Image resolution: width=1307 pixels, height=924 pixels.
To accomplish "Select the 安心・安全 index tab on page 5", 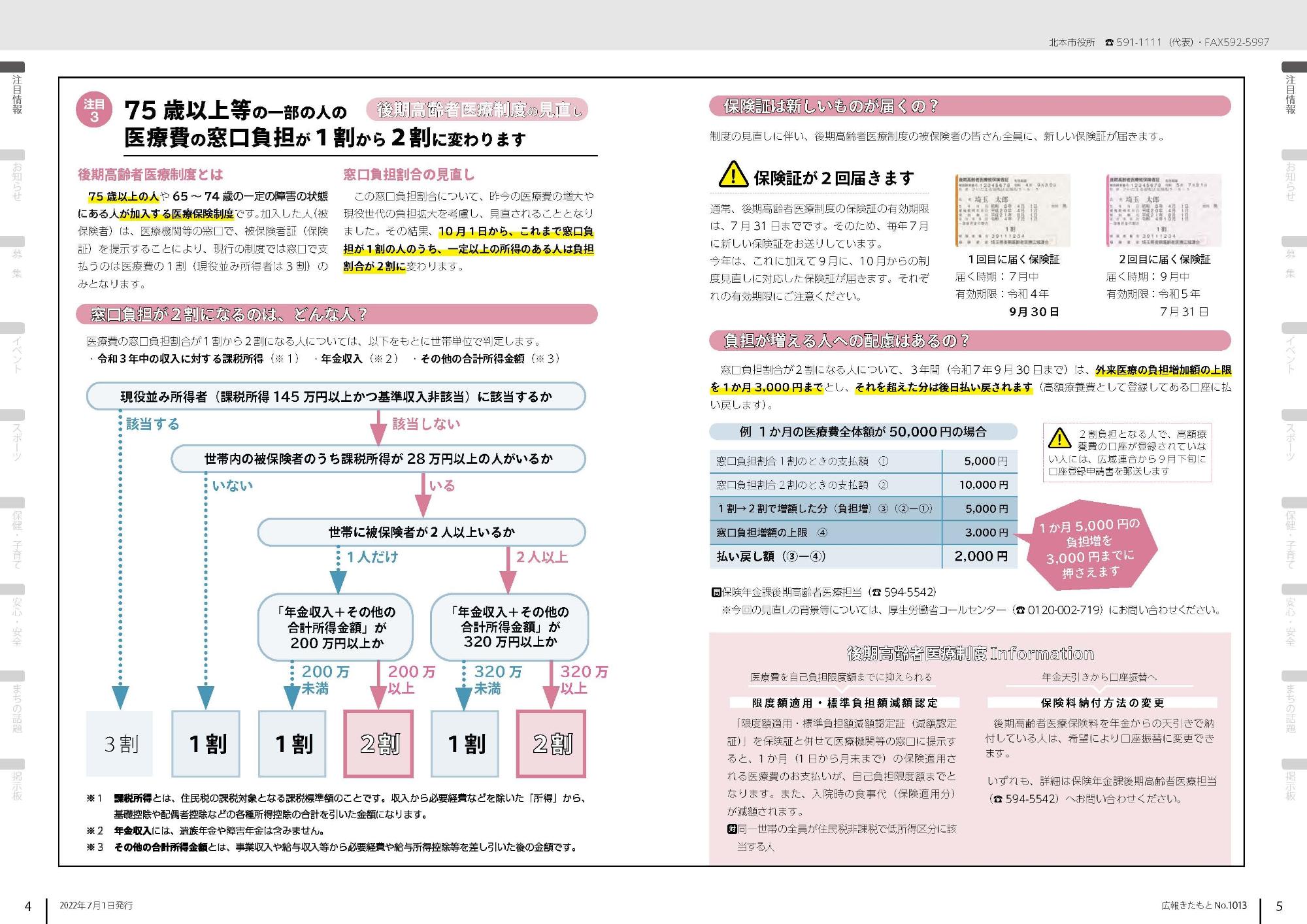I will (1294, 616).
